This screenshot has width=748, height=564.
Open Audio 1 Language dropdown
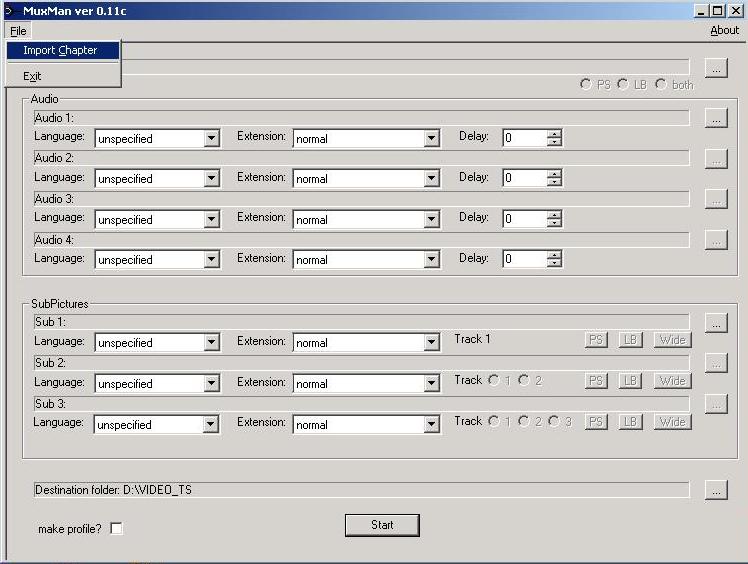(211, 139)
